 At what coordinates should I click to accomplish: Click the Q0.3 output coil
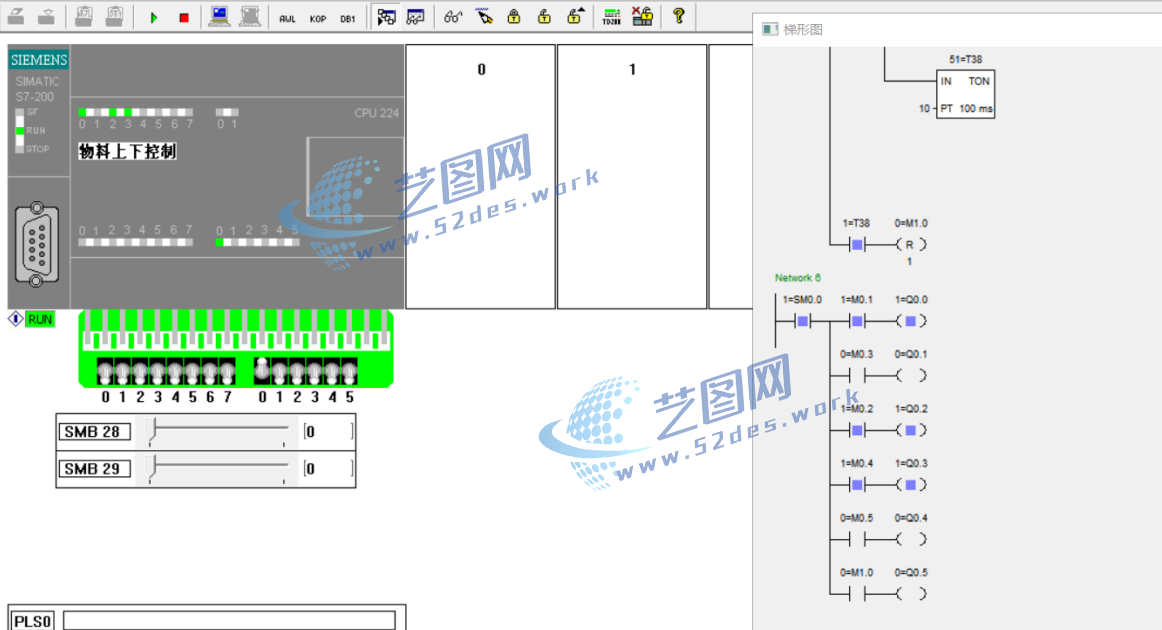click(x=911, y=485)
